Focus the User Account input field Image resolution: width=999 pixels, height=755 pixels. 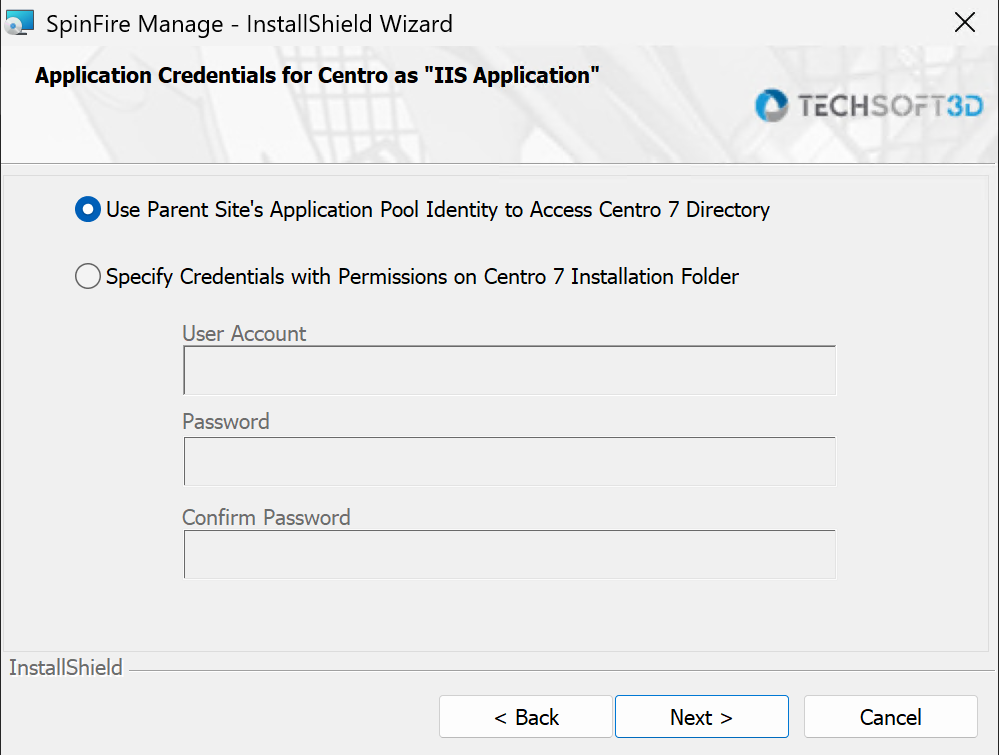click(509, 370)
